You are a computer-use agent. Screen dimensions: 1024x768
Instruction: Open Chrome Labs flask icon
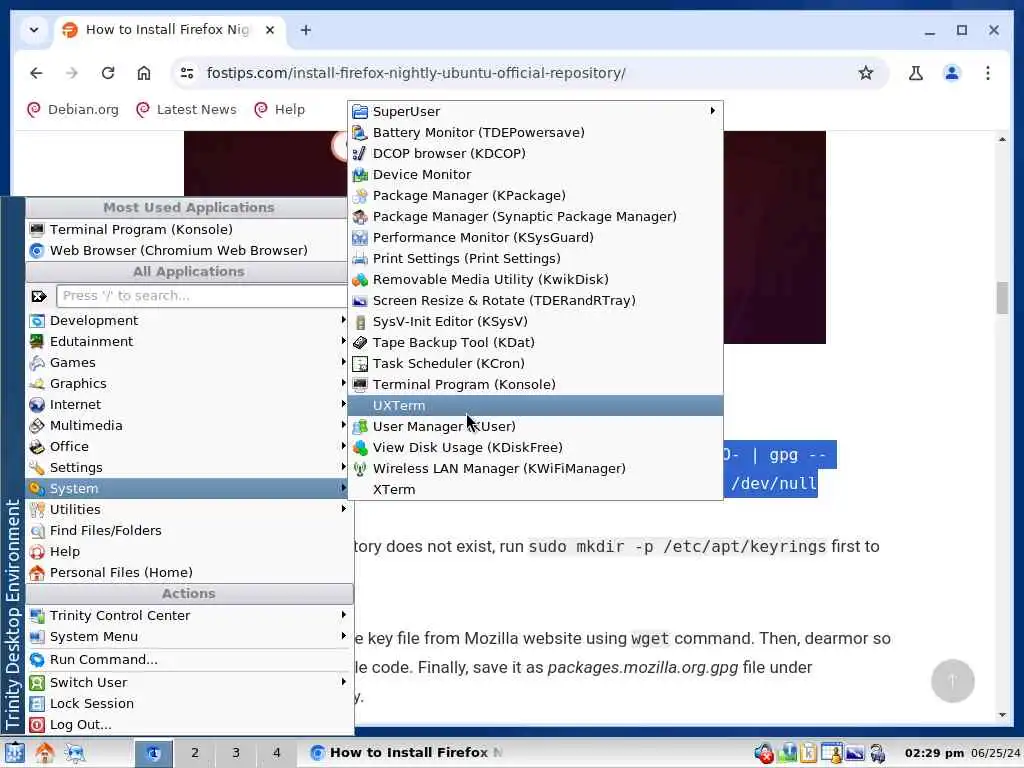click(916, 72)
